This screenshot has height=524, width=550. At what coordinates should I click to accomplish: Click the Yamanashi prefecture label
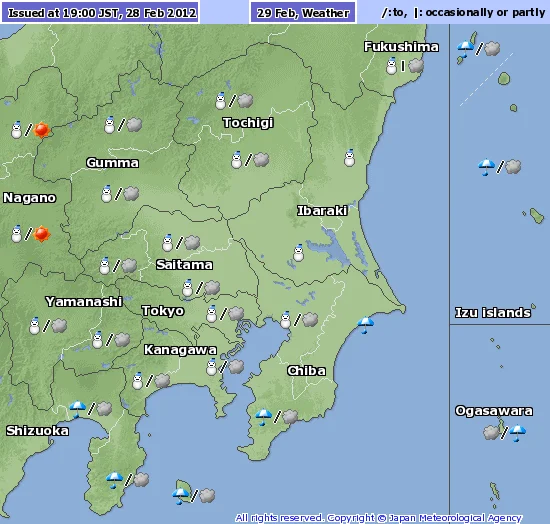point(84,302)
